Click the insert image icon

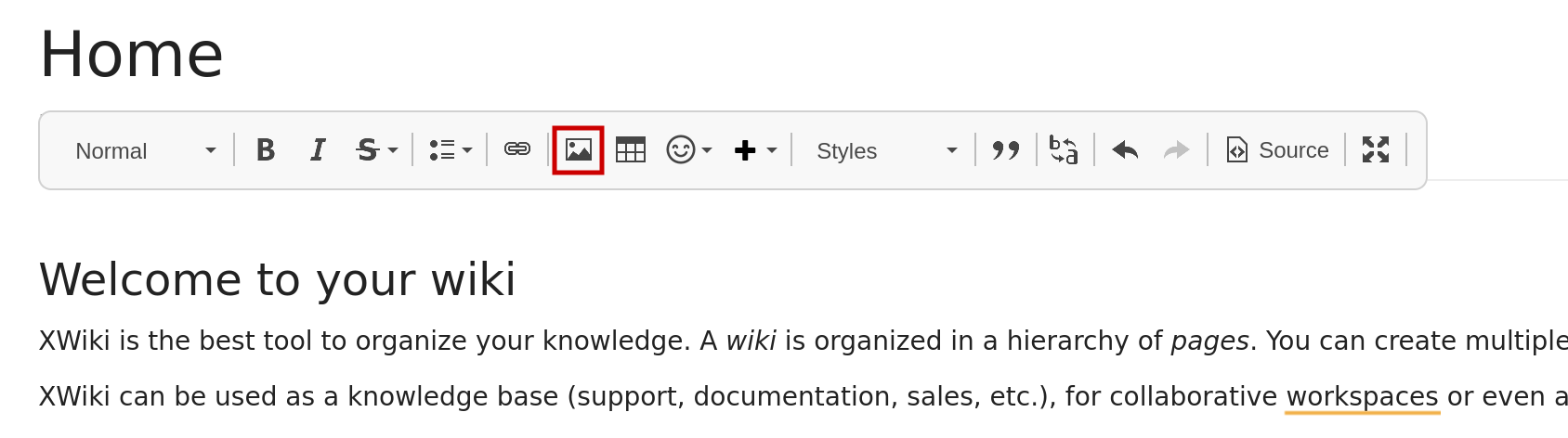point(579,150)
